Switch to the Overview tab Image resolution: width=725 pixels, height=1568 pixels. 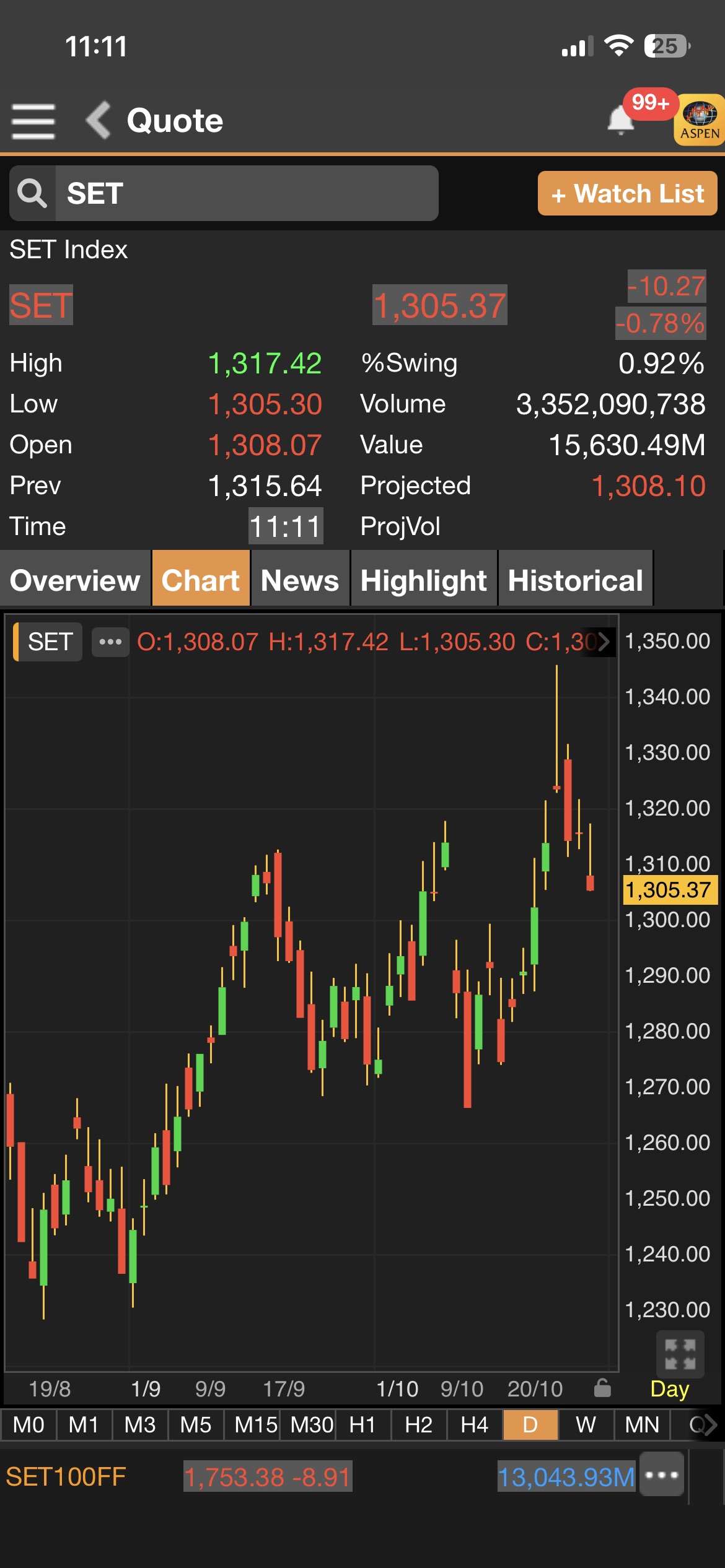(x=75, y=580)
